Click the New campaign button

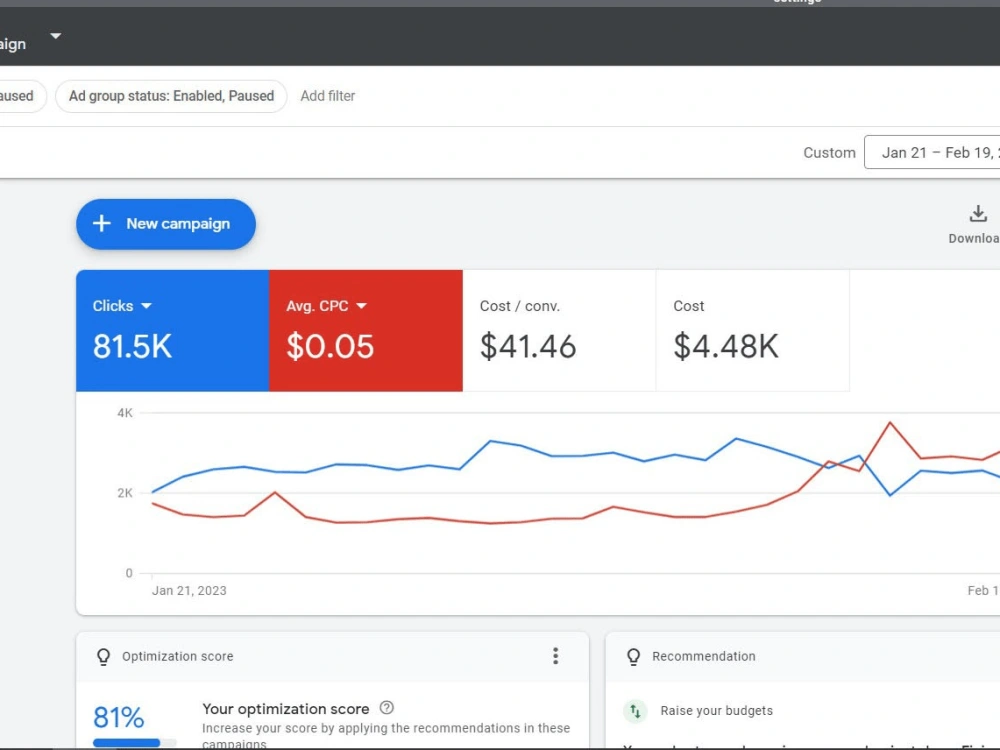pos(166,224)
